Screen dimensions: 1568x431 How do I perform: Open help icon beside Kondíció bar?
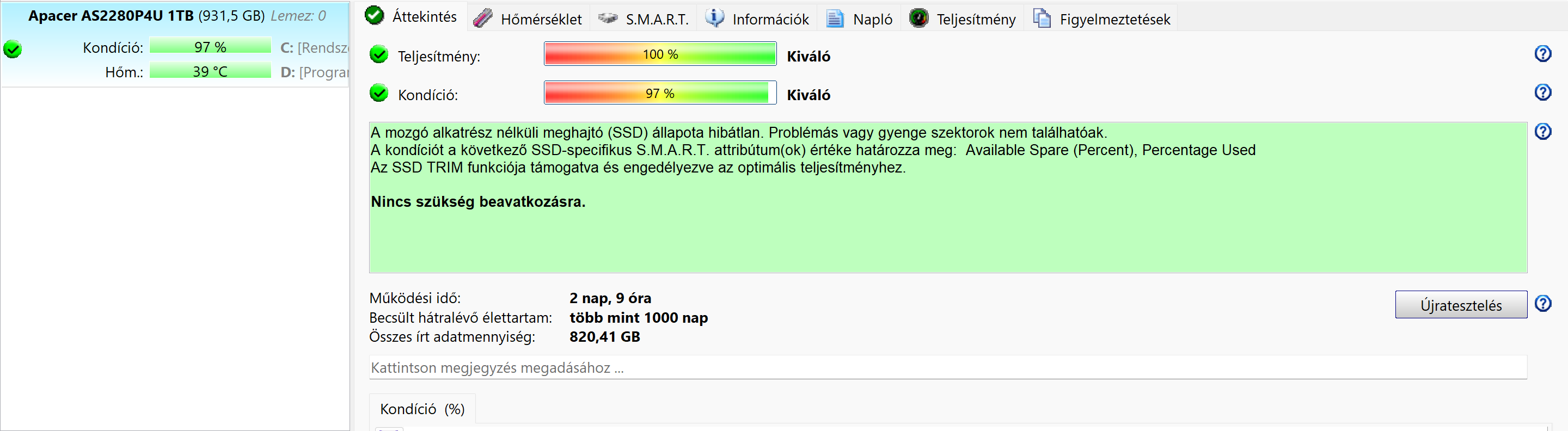click(x=1542, y=93)
